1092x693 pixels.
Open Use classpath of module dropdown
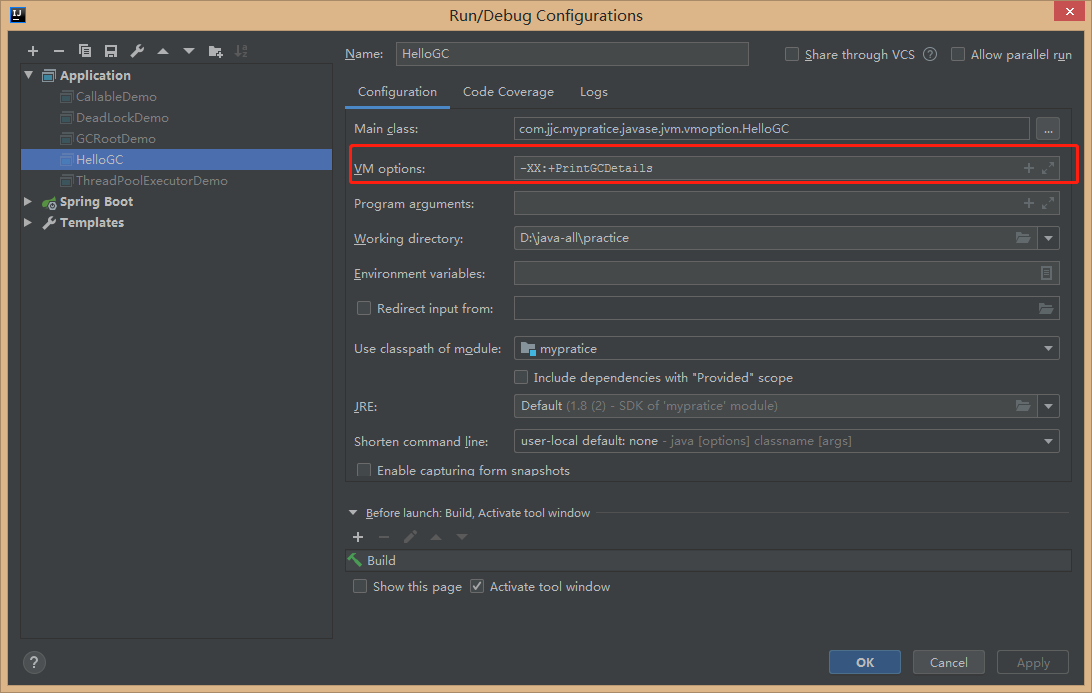pyautogui.click(x=1048, y=348)
